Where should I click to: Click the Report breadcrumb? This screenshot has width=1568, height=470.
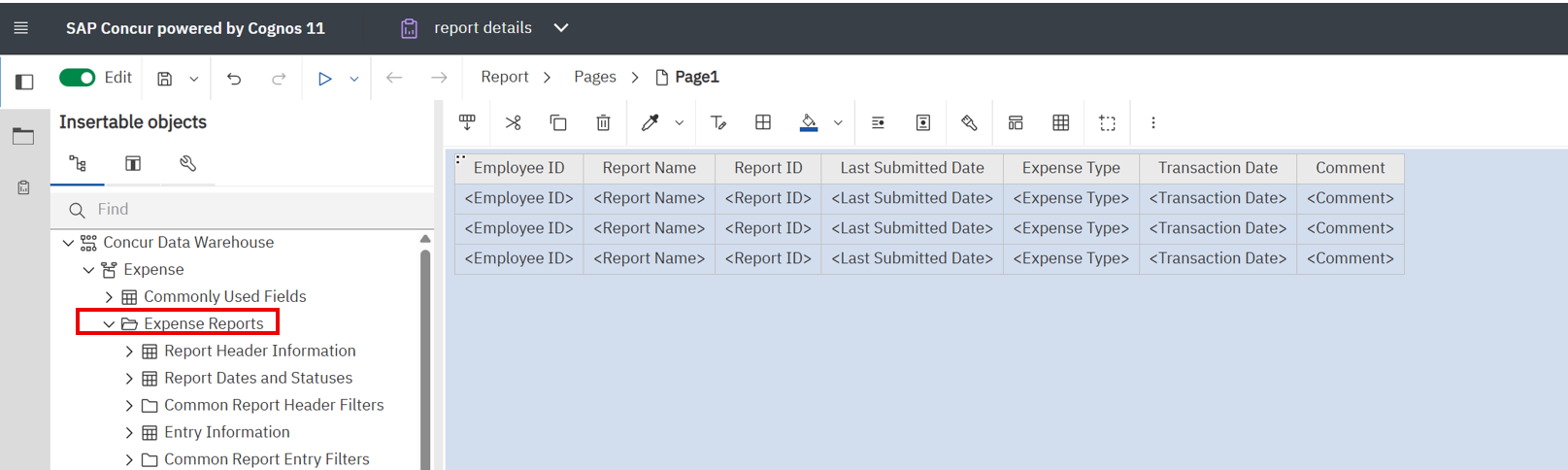point(505,77)
